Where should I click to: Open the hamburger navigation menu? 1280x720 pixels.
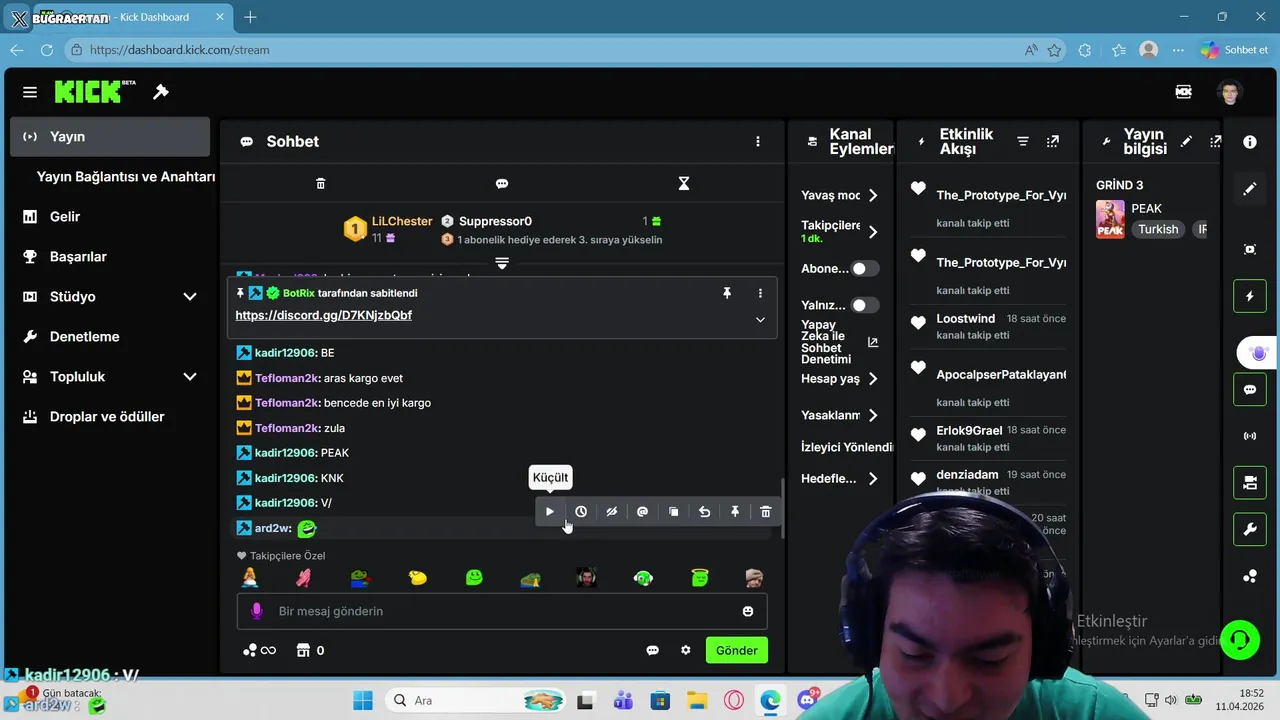[x=30, y=92]
